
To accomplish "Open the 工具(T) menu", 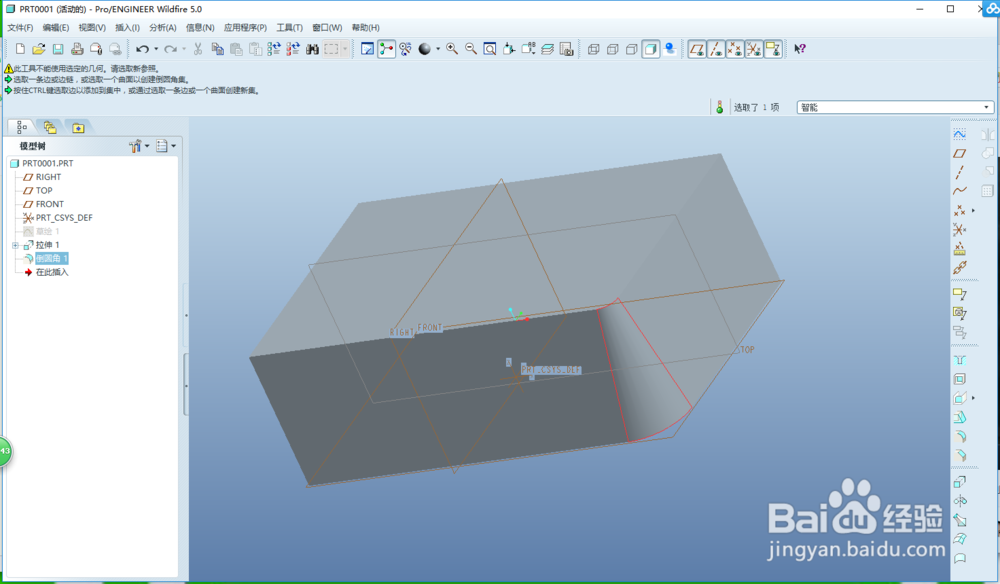I will [x=289, y=27].
